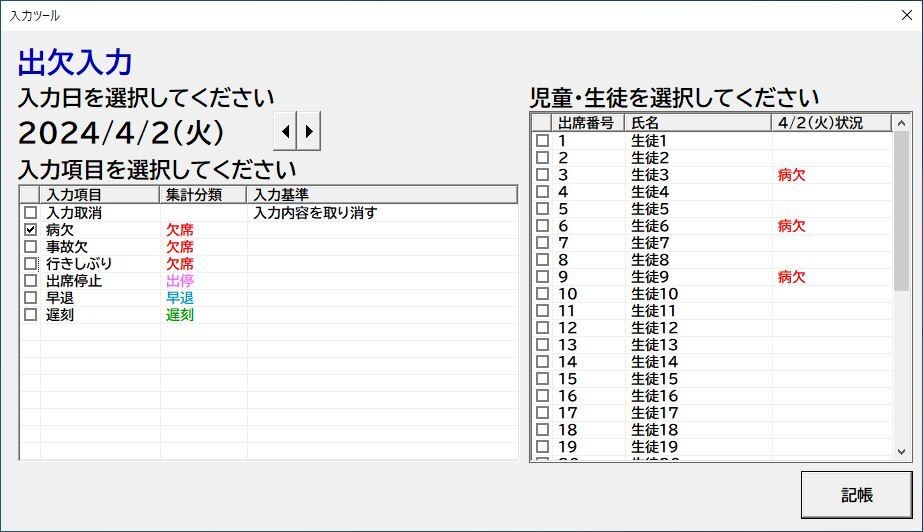Select the checkbox for 生徒17
Screen dimensions: 923x532
click(x=543, y=413)
